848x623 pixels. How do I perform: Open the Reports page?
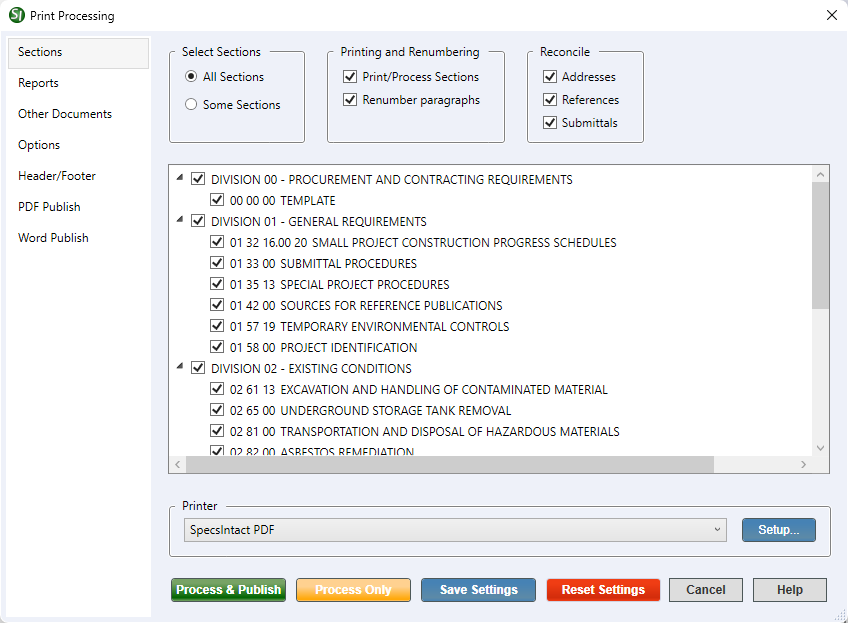coord(38,83)
